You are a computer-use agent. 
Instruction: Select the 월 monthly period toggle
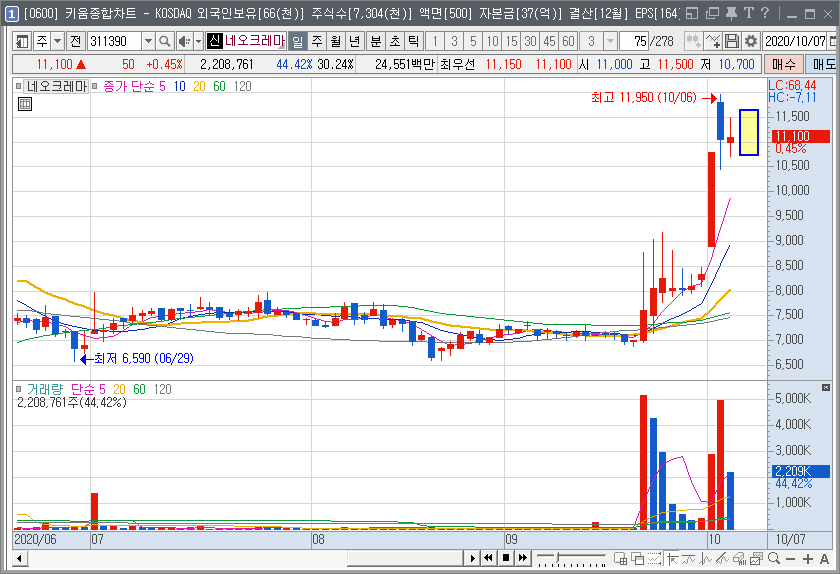pos(336,41)
